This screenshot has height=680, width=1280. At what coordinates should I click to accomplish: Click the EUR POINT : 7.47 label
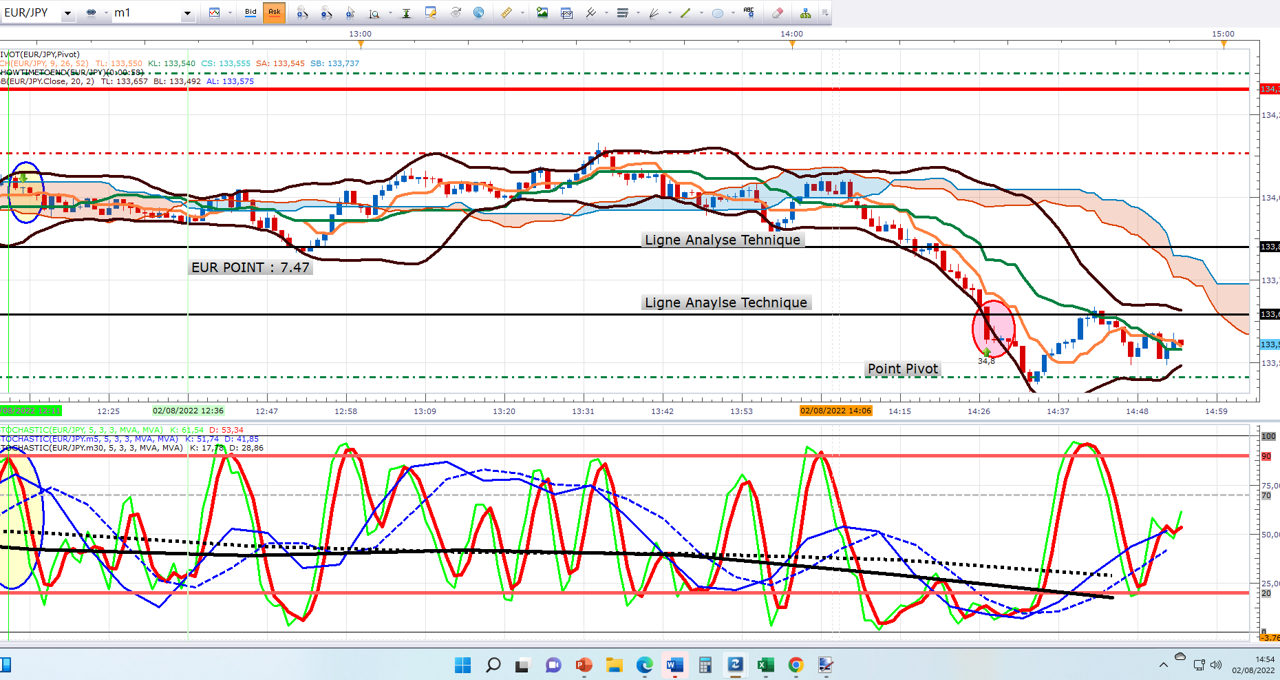pos(251,267)
